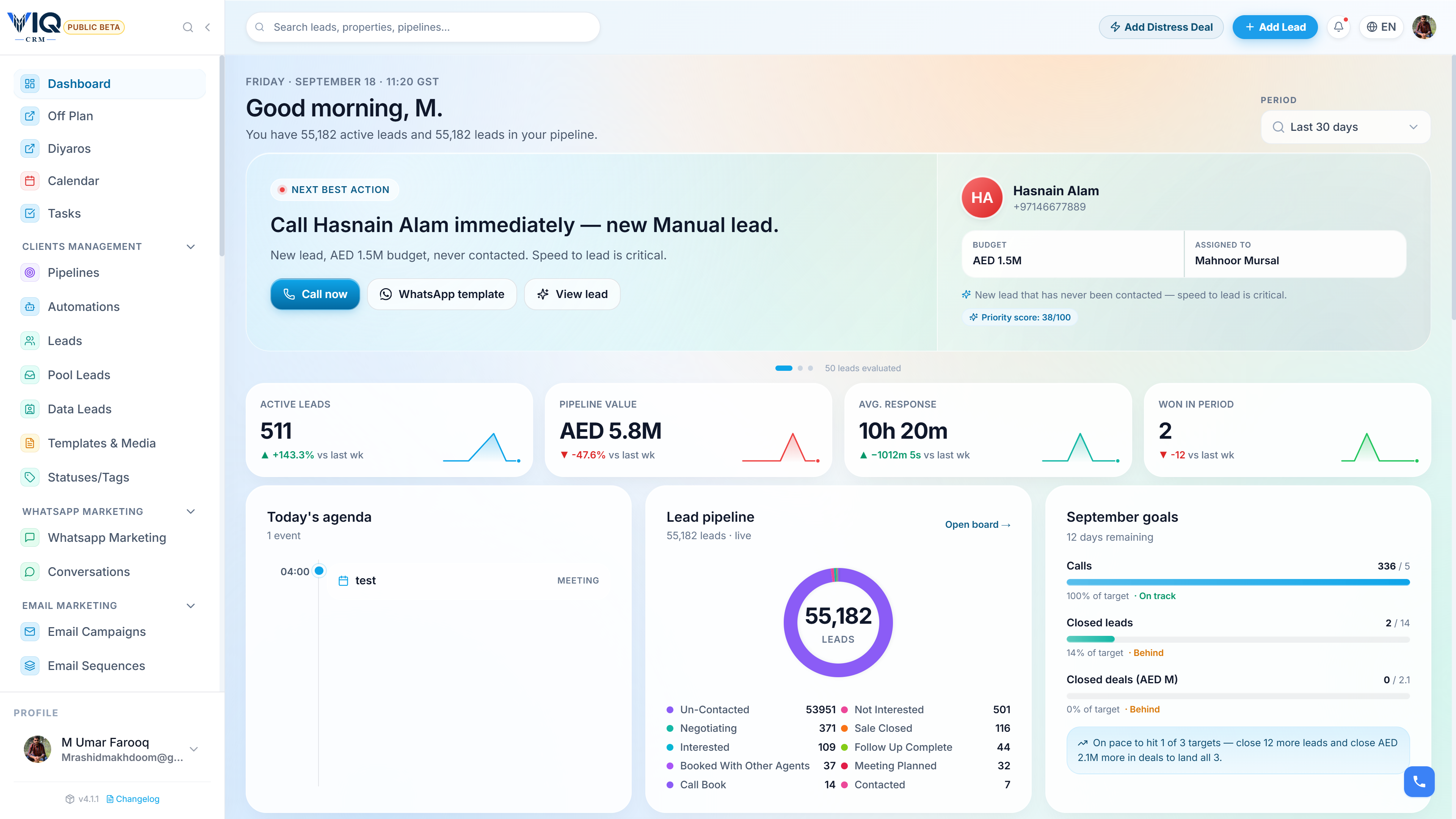Collapse the Email Marketing section
This screenshot has width=1456, height=819.
(x=190, y=606)
